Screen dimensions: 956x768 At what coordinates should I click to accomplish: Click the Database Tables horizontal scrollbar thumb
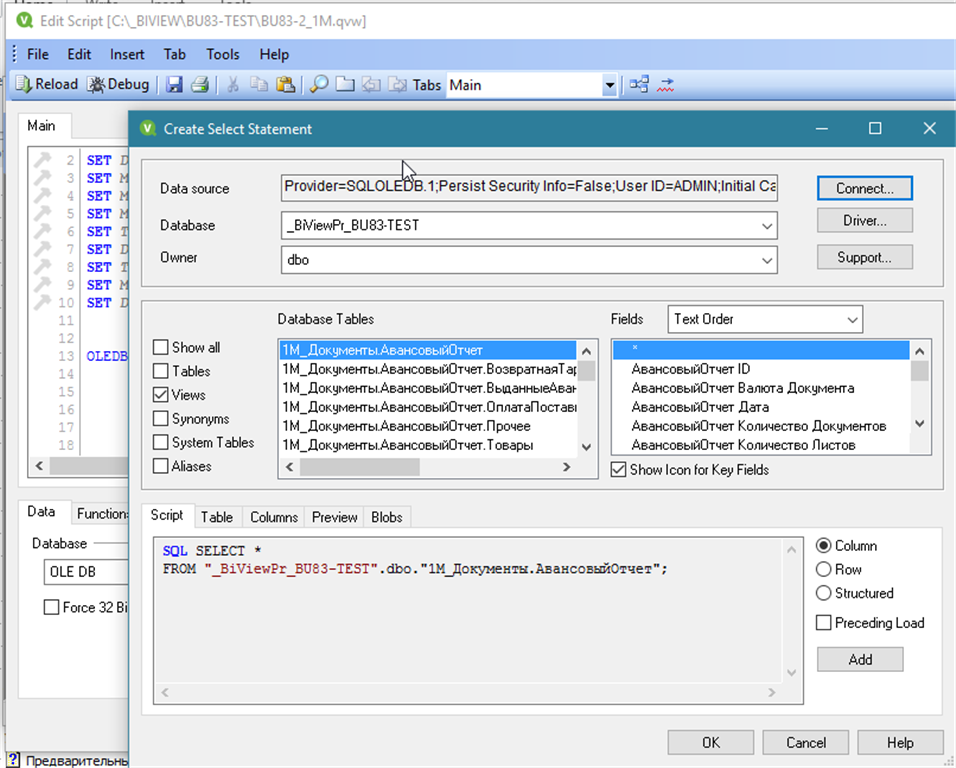pos(360,467)
